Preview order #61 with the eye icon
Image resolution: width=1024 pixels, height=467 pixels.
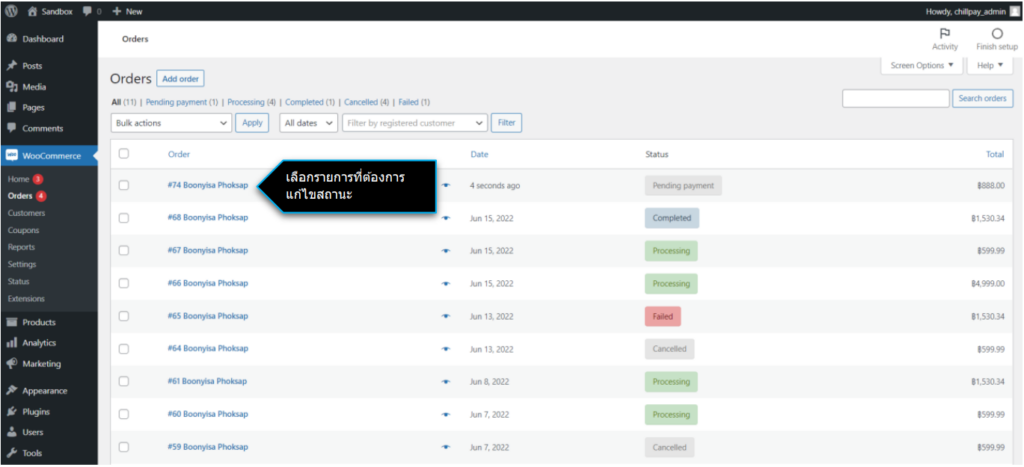point(446,381)
